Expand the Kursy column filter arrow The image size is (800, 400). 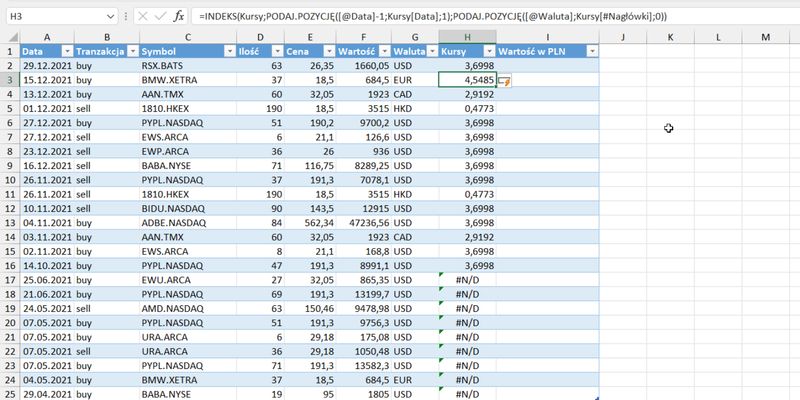[489, 50]
